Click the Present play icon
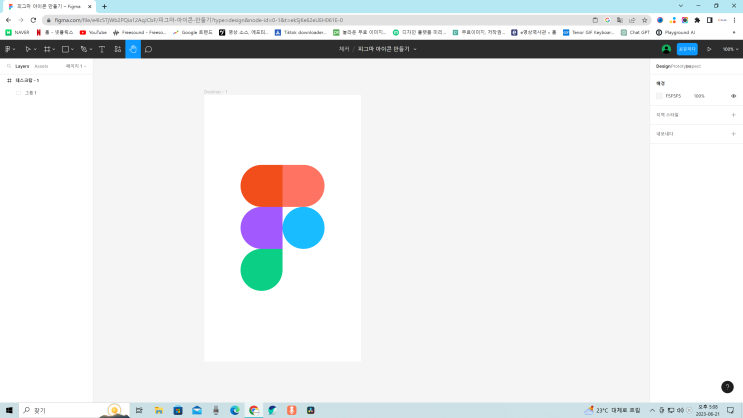Image resolution: width=743 pixels, height=418 pixels. (709, 49)
